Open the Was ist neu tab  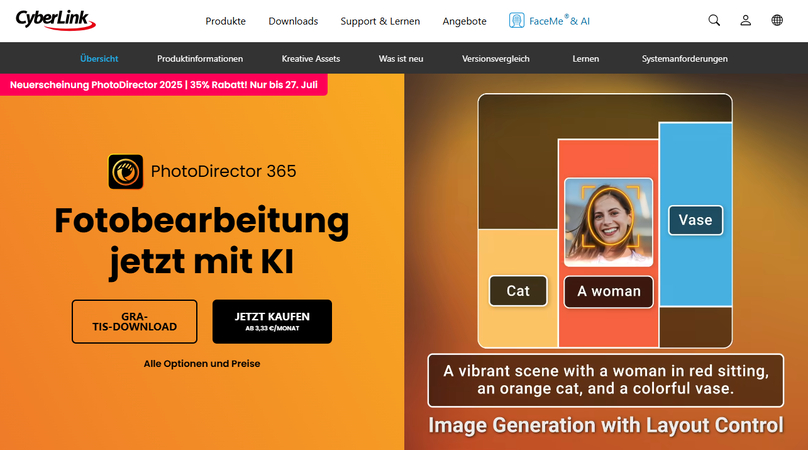click(401, 59)
